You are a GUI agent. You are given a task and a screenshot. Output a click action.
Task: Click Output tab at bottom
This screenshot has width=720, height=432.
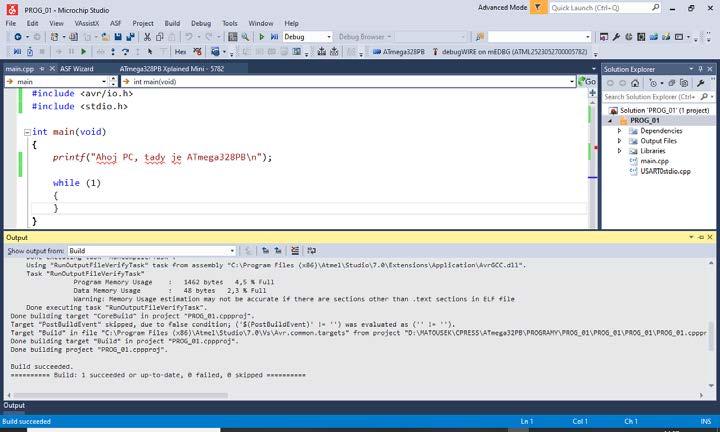(14, 405)
